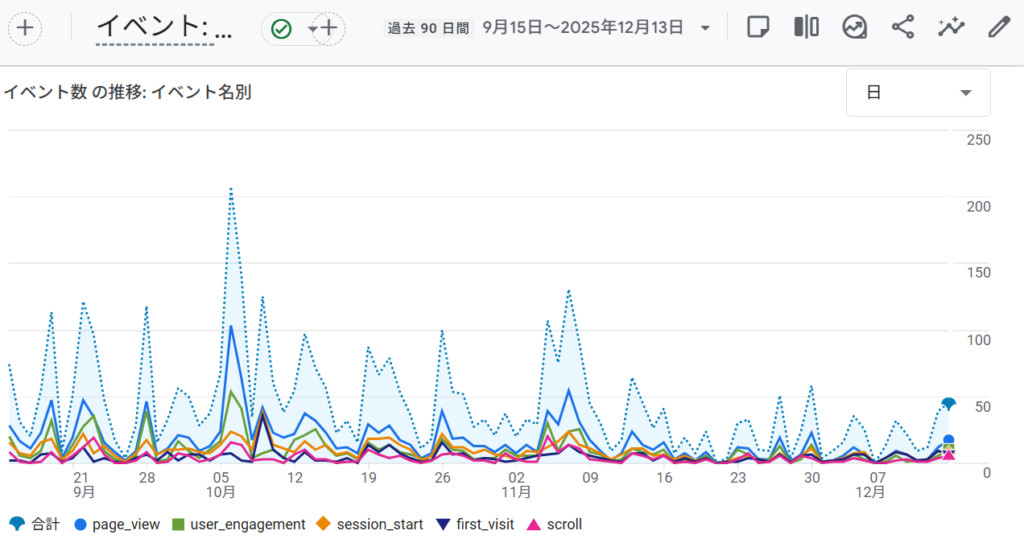Open the annotations note icon

point(759,28)
